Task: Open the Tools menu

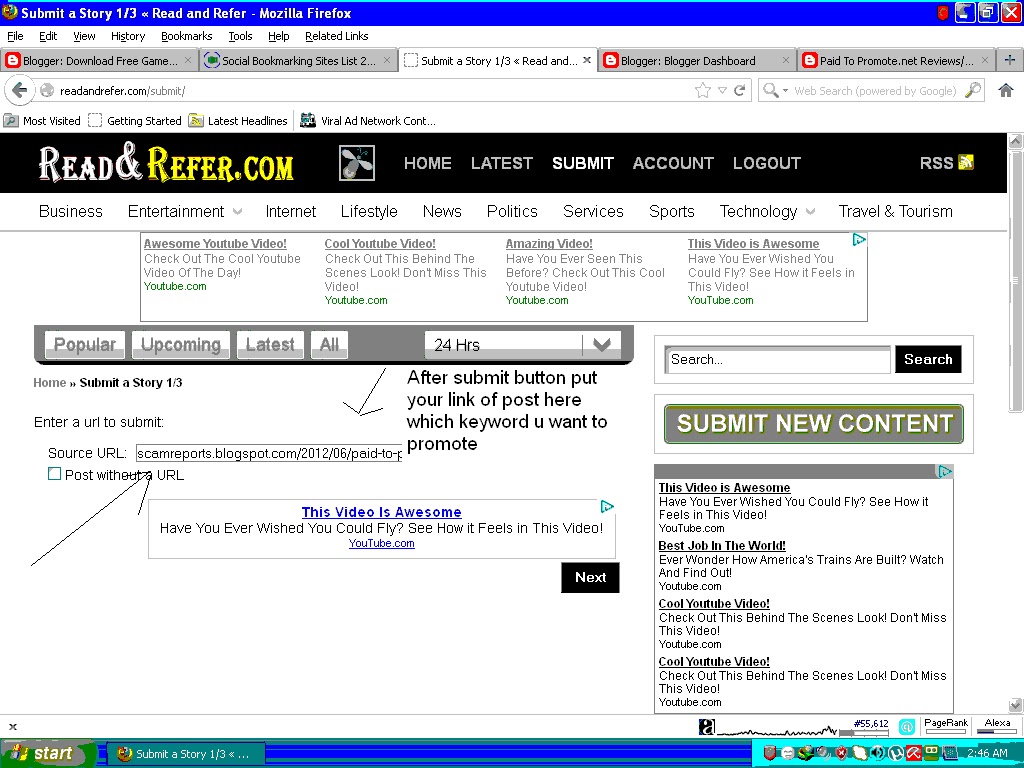Action: (240, 36)
